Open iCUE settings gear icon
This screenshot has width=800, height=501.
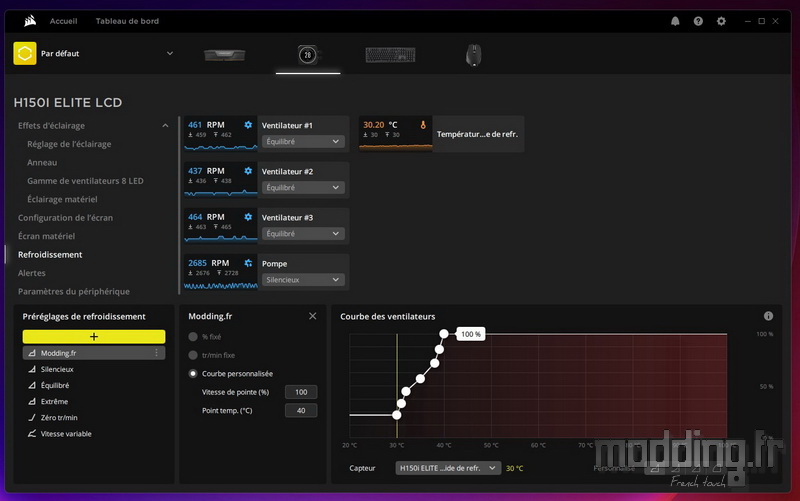coord(721,21)
